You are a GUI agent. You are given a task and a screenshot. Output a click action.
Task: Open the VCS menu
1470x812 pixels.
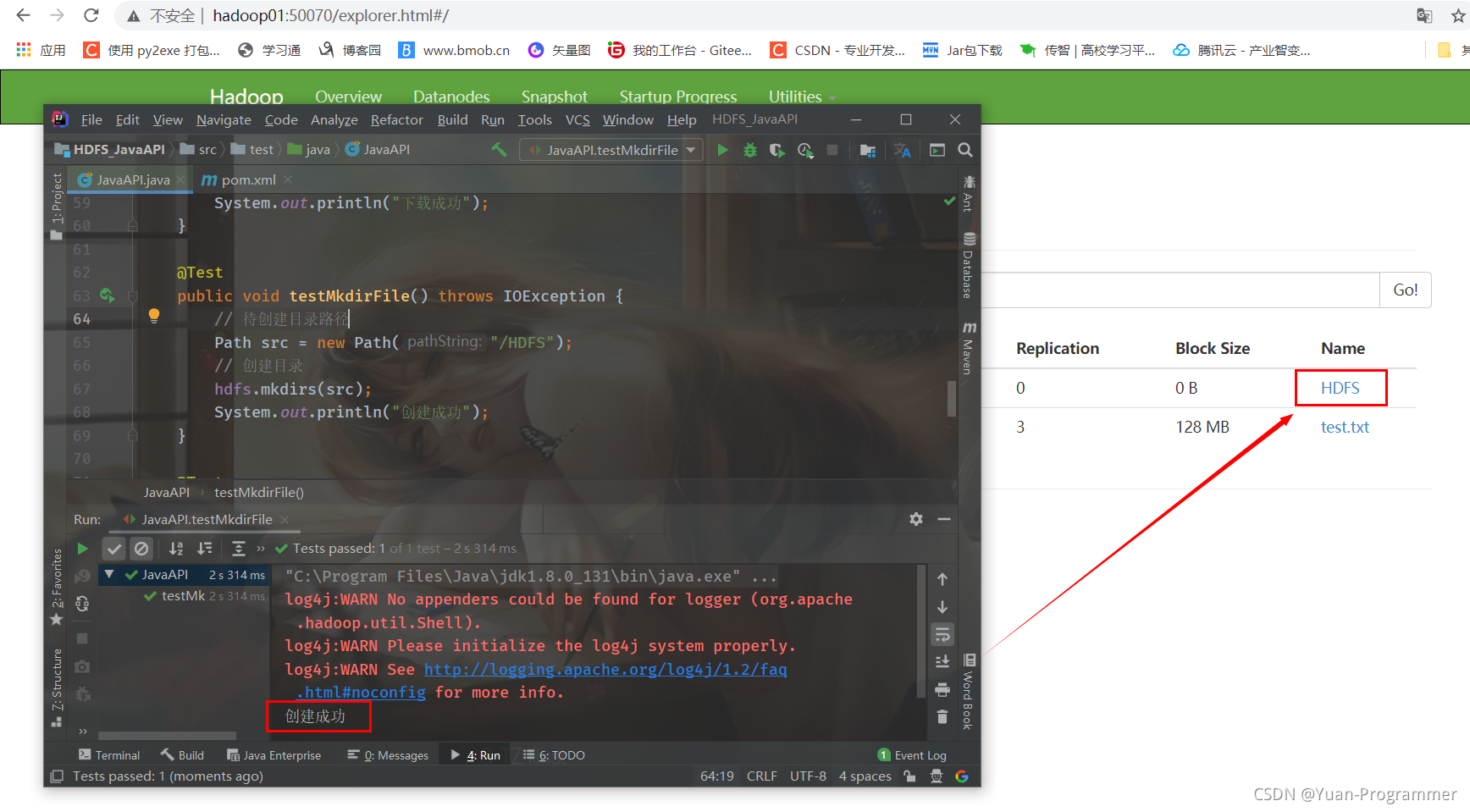[577, 120]
